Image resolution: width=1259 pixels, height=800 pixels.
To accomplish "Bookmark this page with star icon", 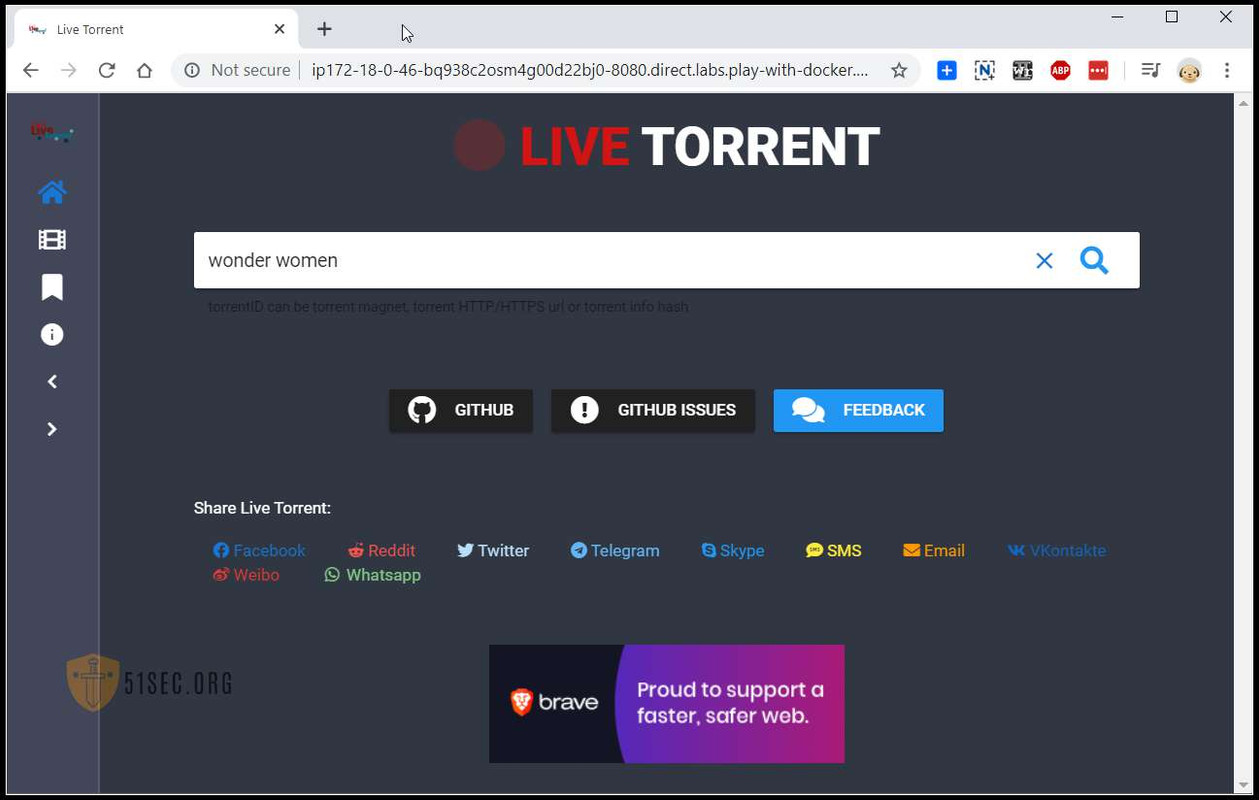I will 899,70.
